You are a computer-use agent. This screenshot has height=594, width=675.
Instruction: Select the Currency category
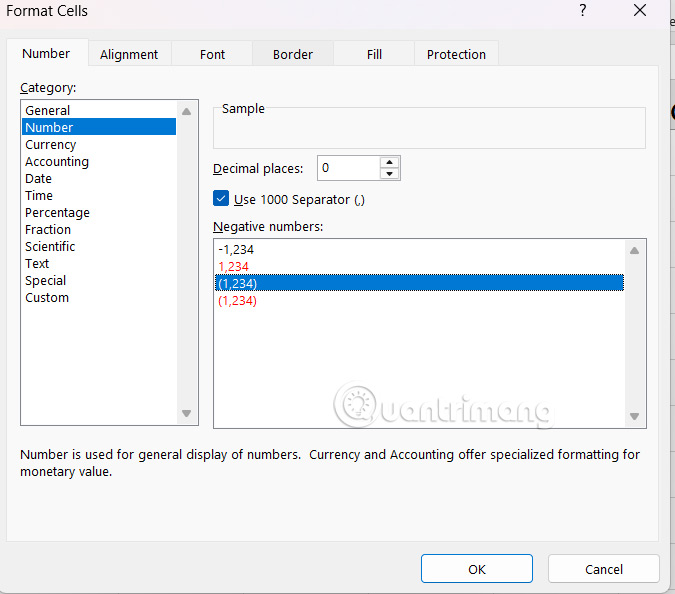pos(51,145)
